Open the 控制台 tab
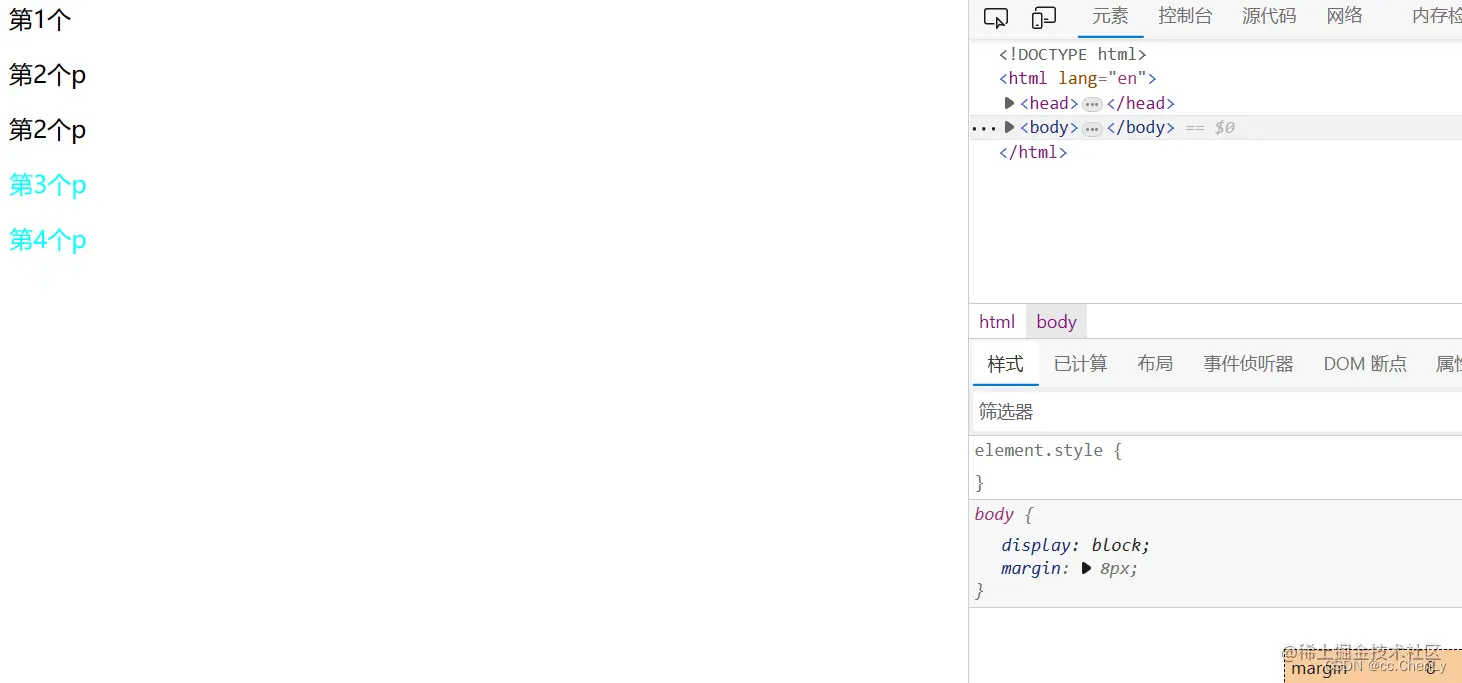This screenshot has width=1462, height=683. point(1185,16)
